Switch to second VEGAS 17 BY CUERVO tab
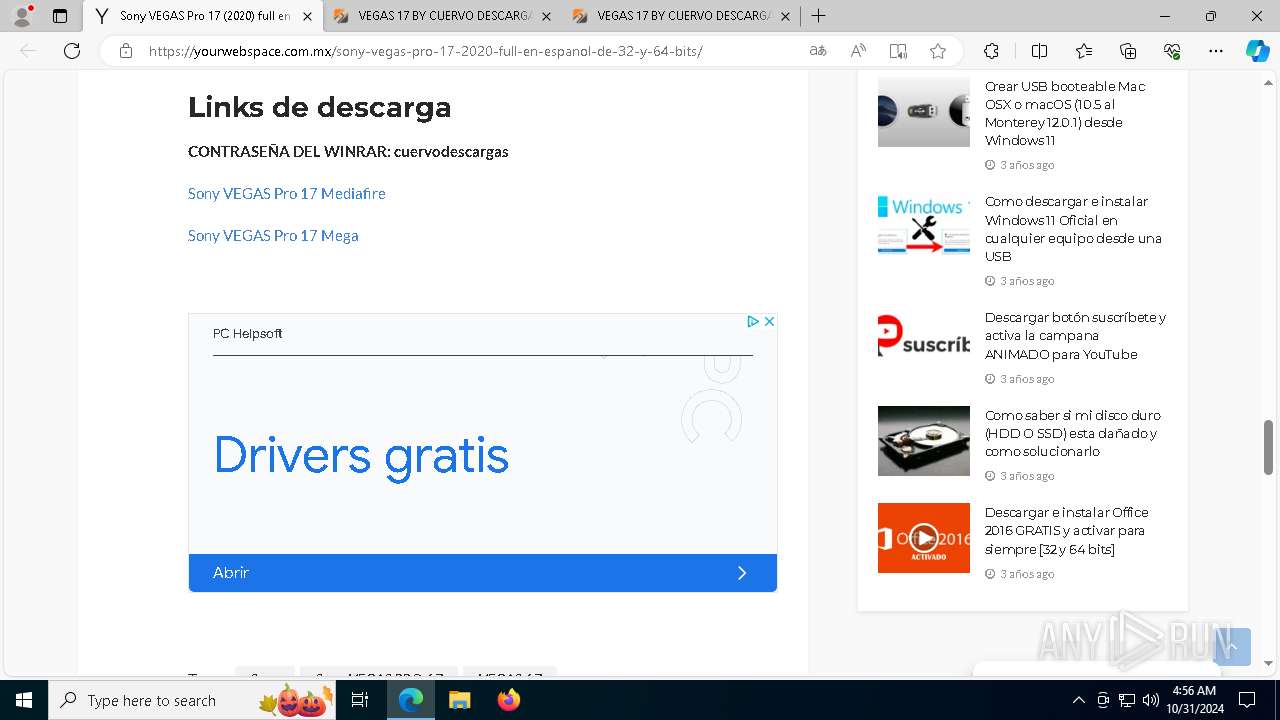The image size is (1280, 720). (x=445, y=16)
